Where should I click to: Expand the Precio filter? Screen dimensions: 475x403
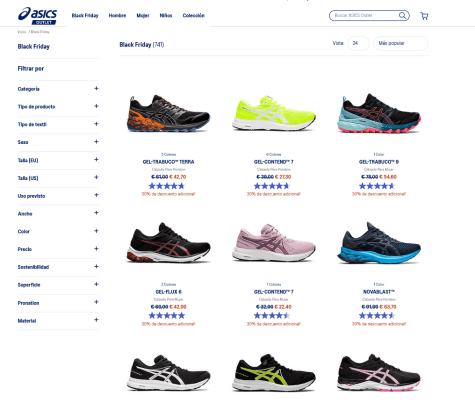tap(58, 249)
